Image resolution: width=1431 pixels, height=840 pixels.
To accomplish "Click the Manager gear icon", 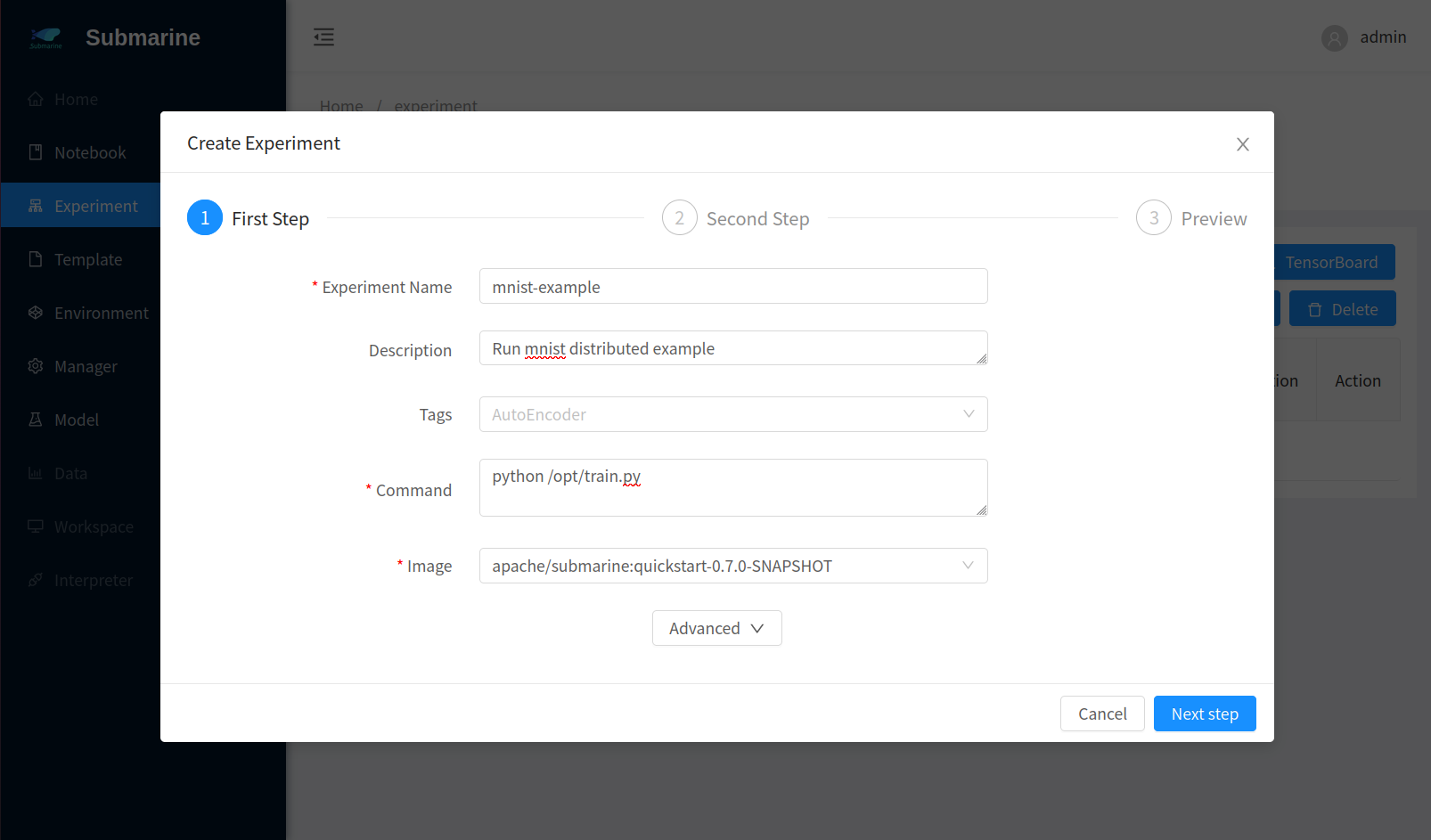I will point(36,366).
